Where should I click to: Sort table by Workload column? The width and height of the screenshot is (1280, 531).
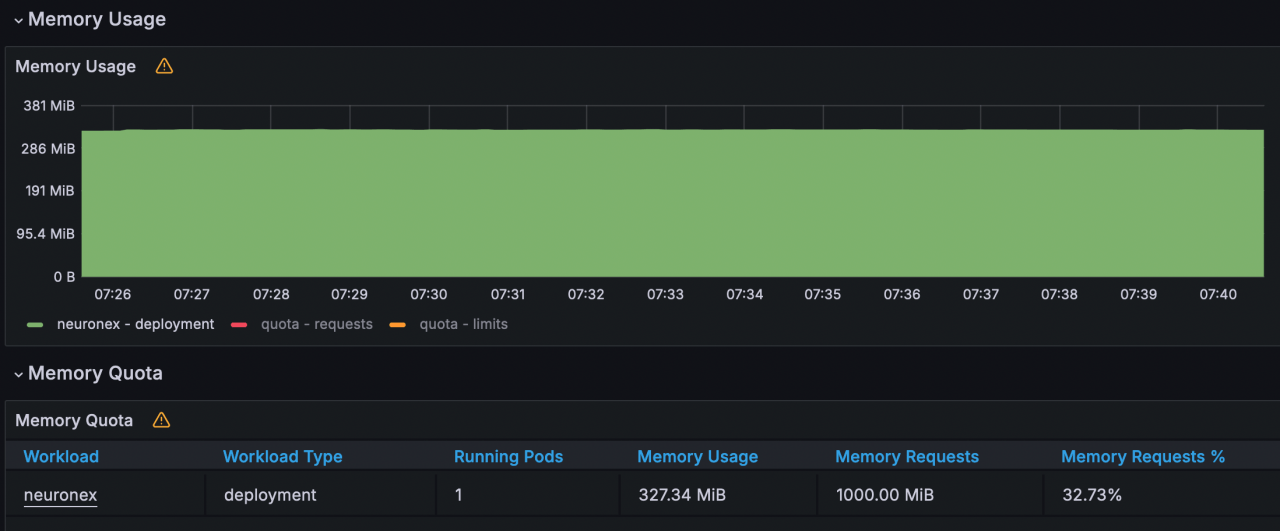click(x=61, y=456)
